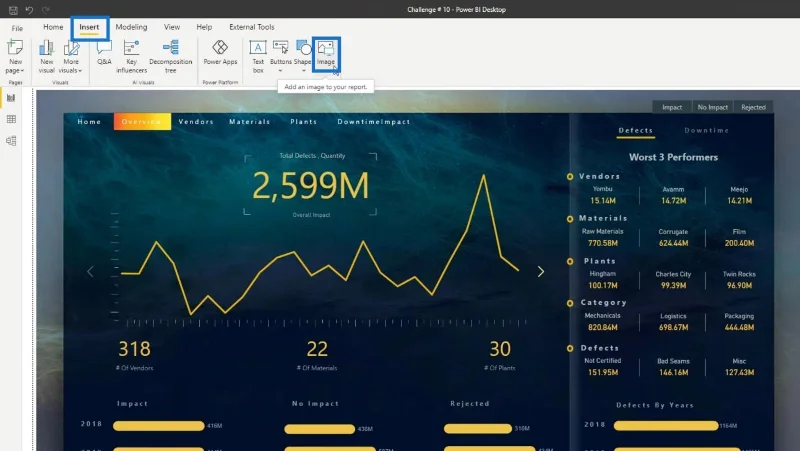Click the No Impact bar labeled 438M
800x451 pixels.
(319, 429)
